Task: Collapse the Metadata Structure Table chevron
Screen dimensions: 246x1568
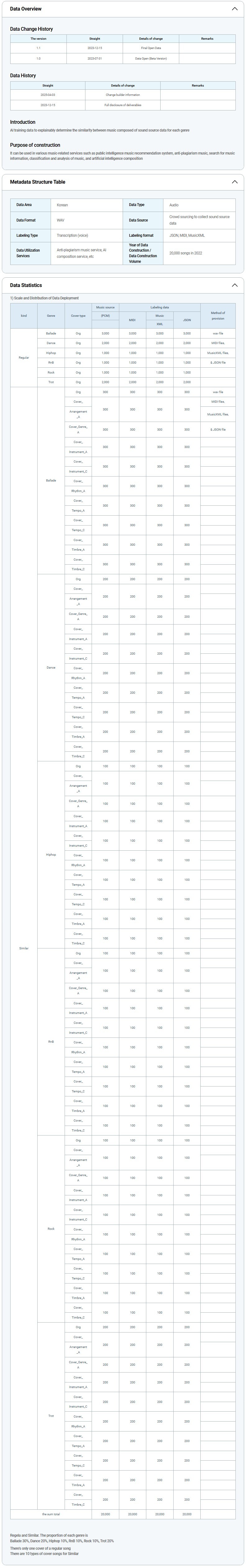Action: (x=235, y=182)
